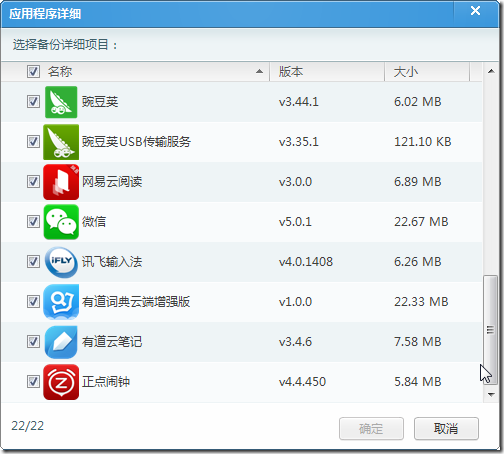The height and width of the screenshot is (454, 504).
Task: Click the vertical scrollbar thumb
Action: pos(491,330)
